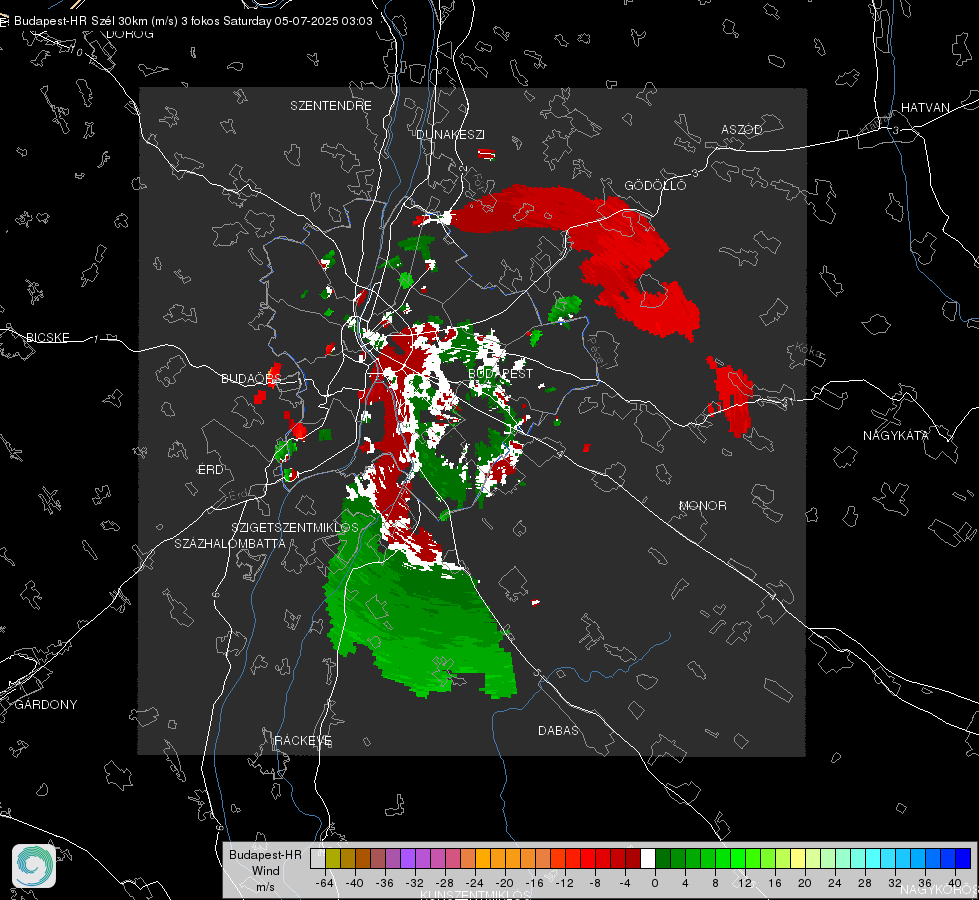Click the BUDAÖRS map label
Viewport: 979px width, 900px height.
pos(251,378)
